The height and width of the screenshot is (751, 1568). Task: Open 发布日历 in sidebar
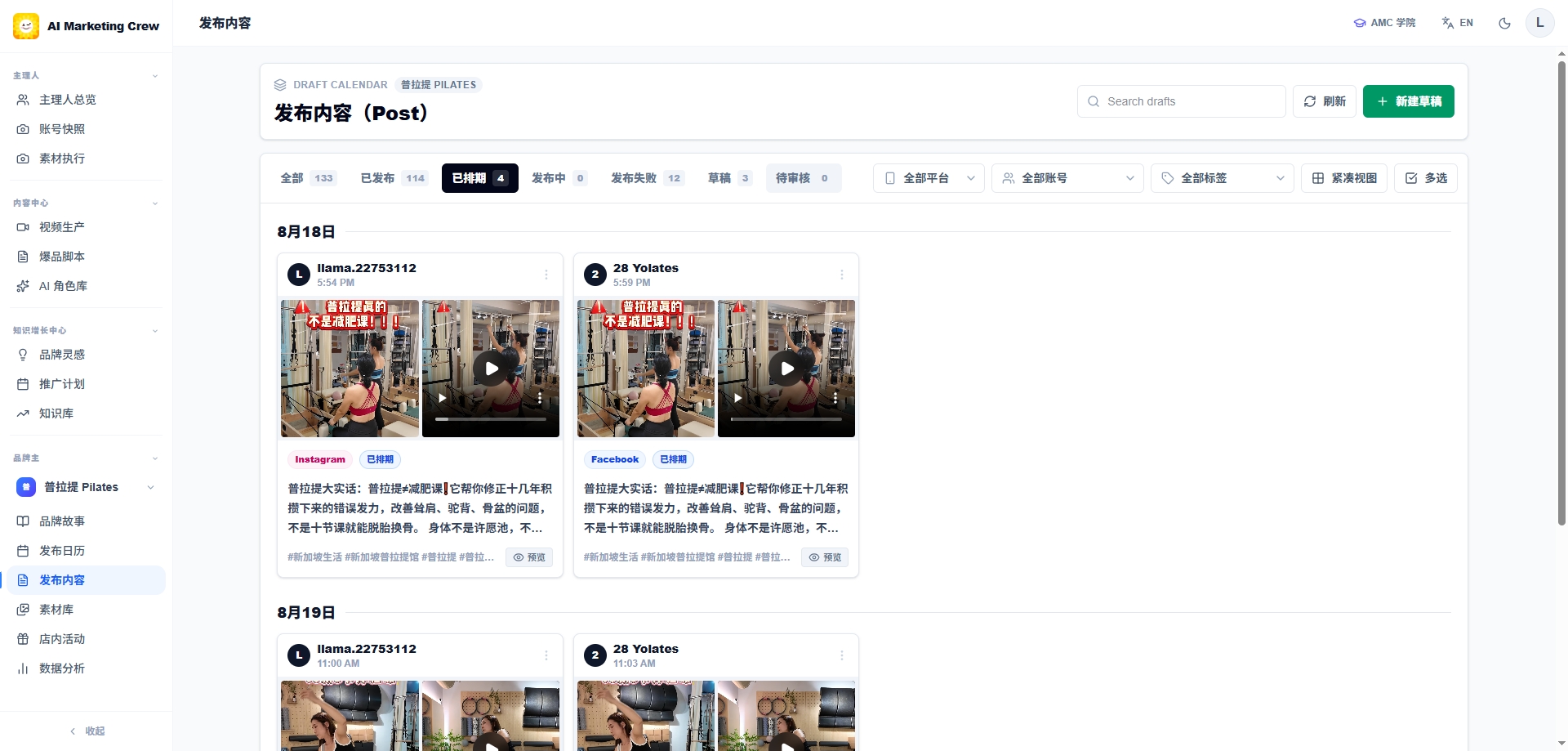tap(85, 551)
